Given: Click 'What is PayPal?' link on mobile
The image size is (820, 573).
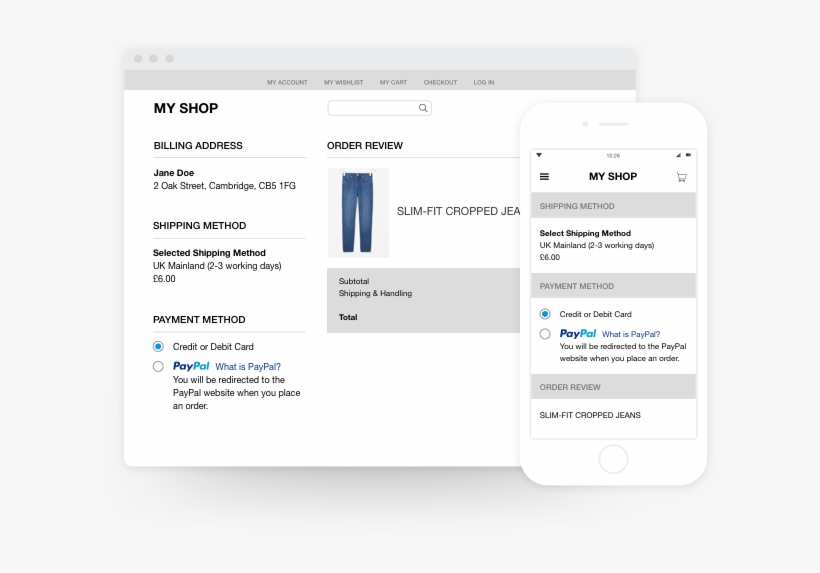Looking at the screenshot, I should click(x=631, y=334).
